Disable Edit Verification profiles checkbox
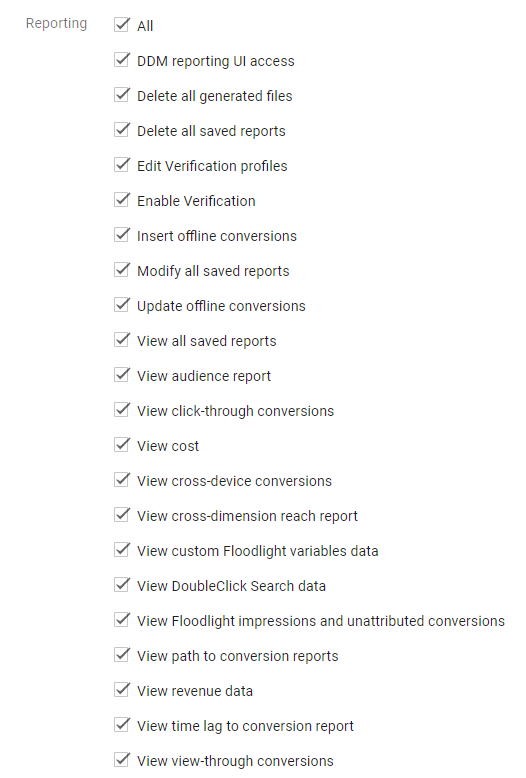This screenshot has width=526, height=778. [122, 165]
